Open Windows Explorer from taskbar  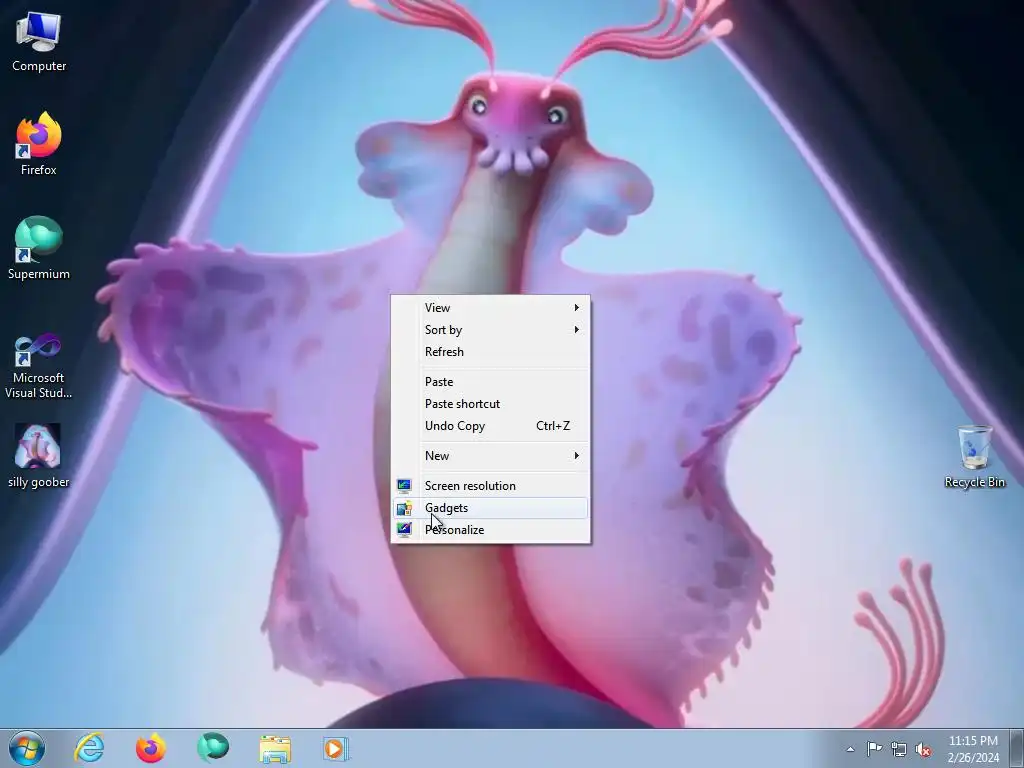pyautogui.click(x=275, y=748)
